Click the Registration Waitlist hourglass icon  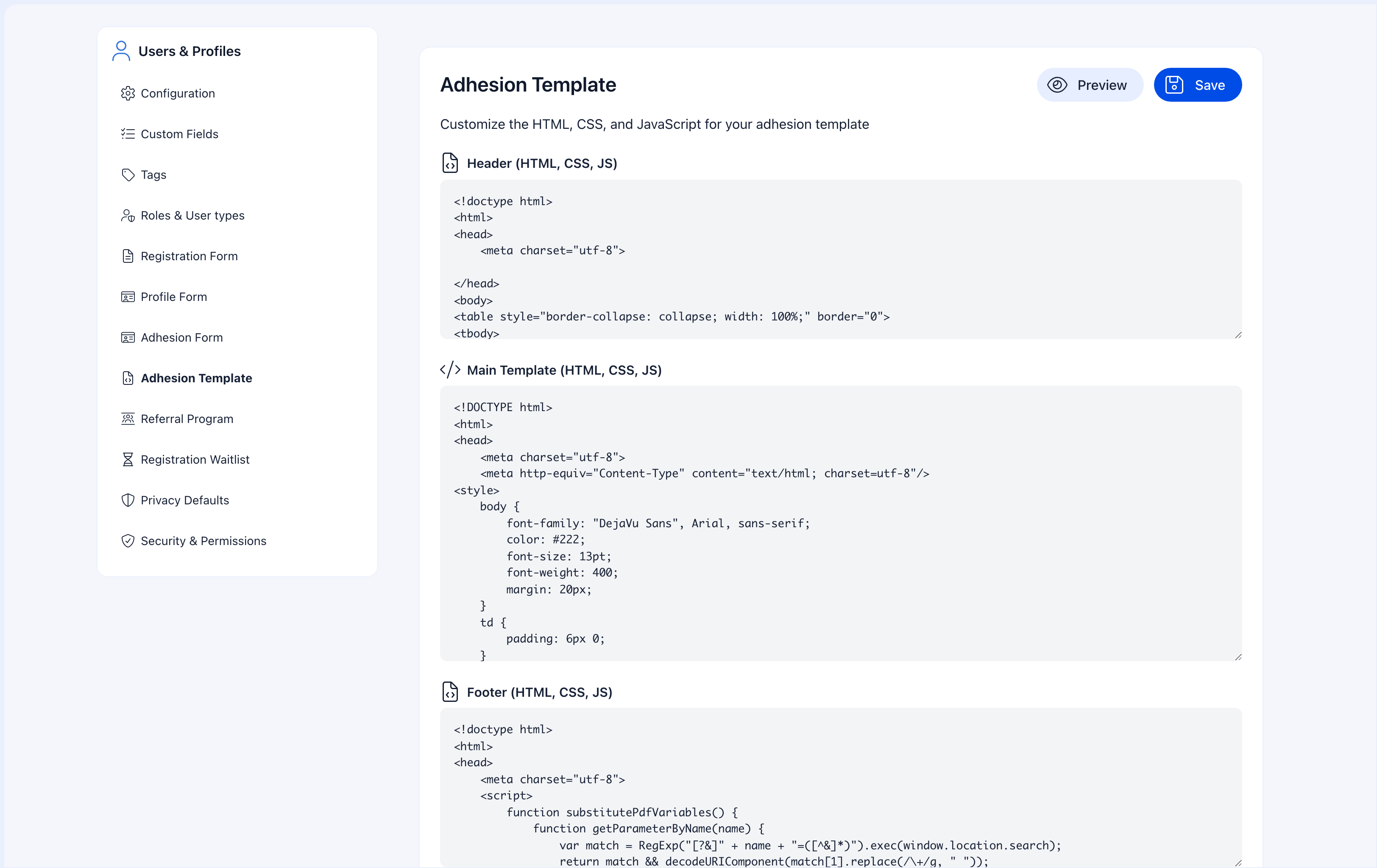128,459
